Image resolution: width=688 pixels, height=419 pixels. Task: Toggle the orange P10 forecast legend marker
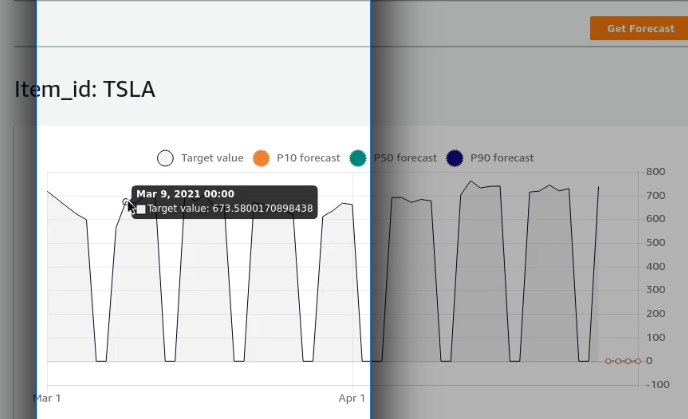click(262, 158)
